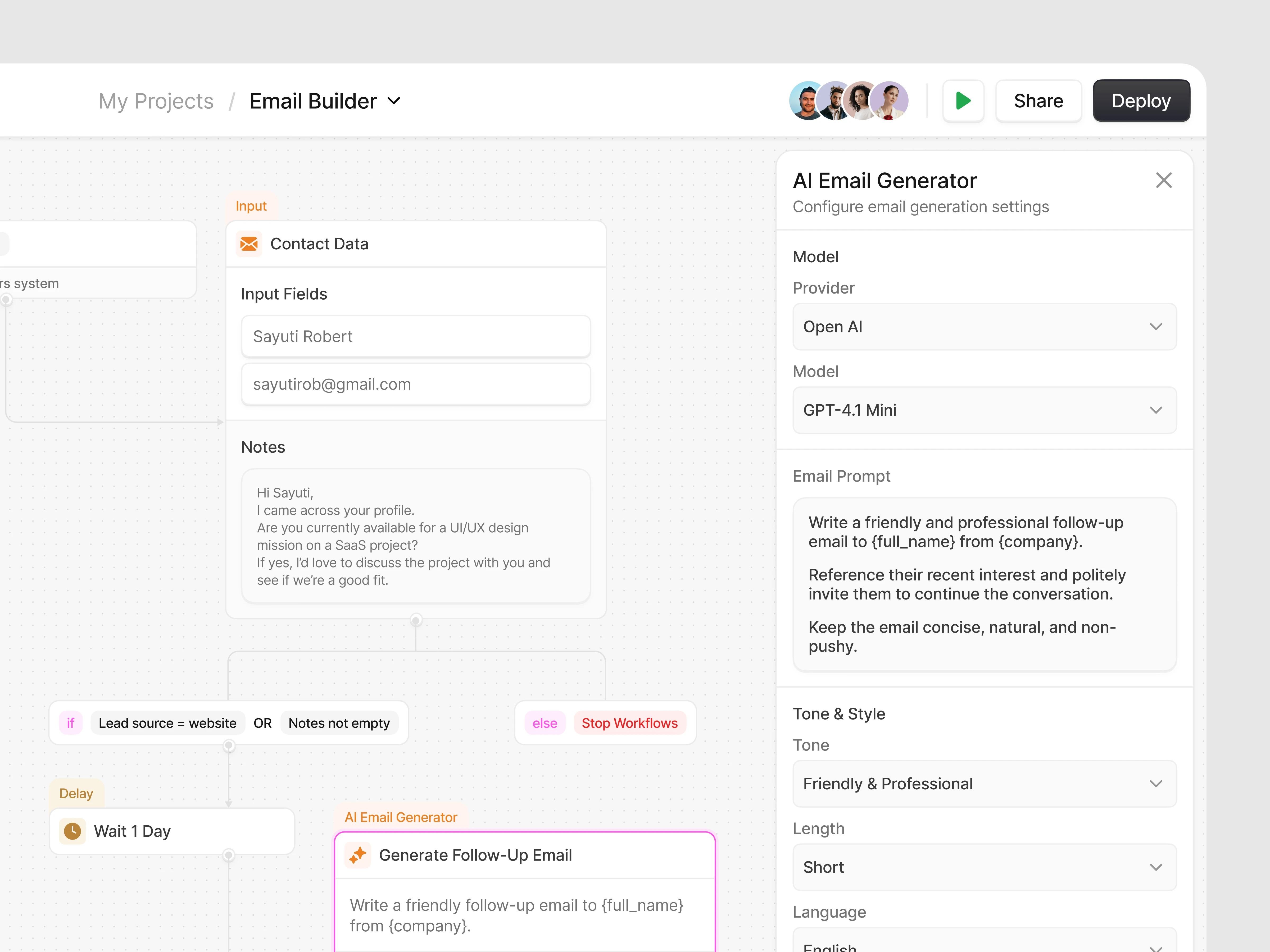Click the connector dot under the if condition
This screenshot has width=1270, height=952.
(229, 745)
